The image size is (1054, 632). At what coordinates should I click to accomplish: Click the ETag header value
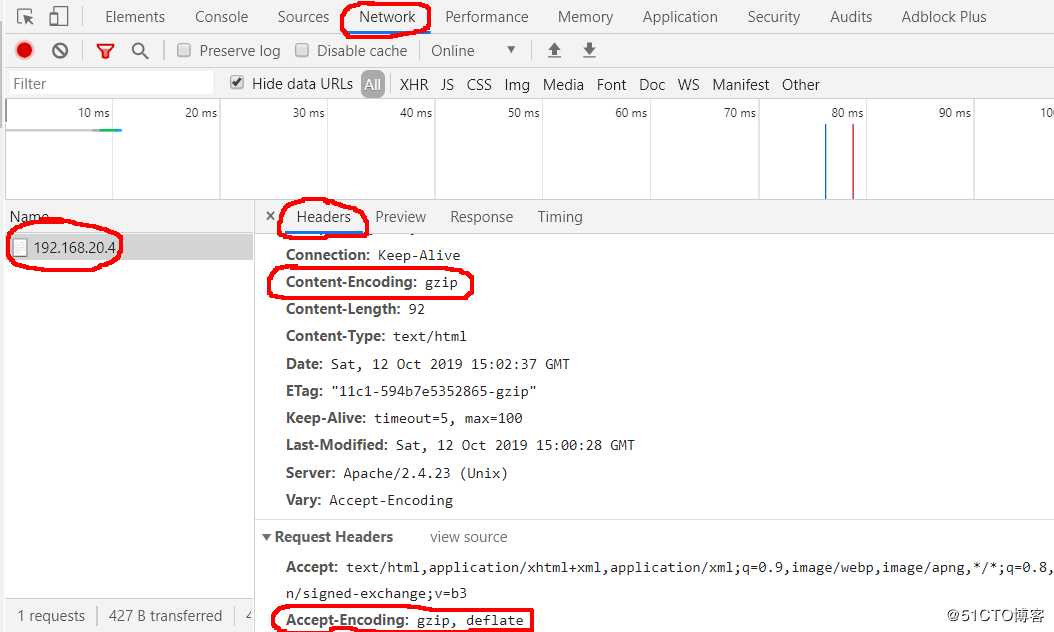coord(434,391)
